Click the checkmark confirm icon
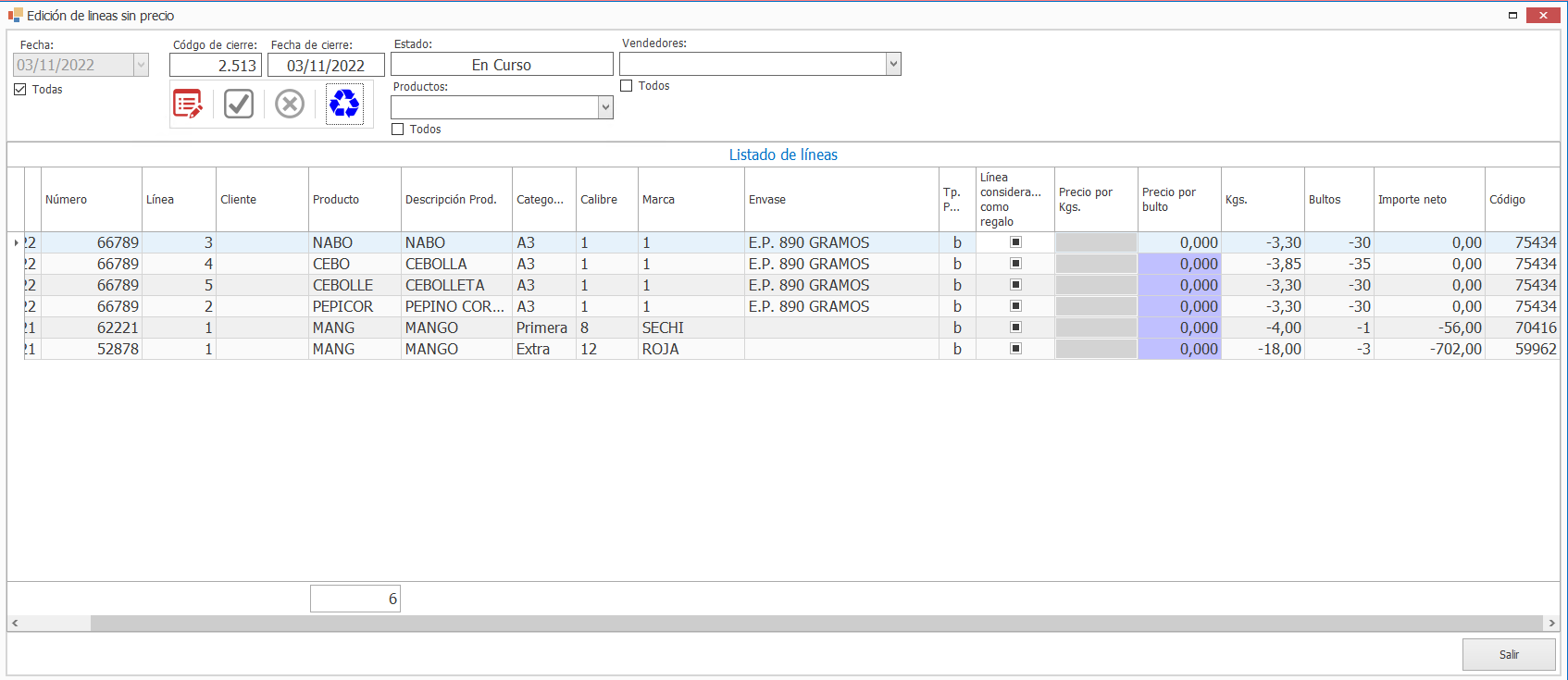 (239, 104)
